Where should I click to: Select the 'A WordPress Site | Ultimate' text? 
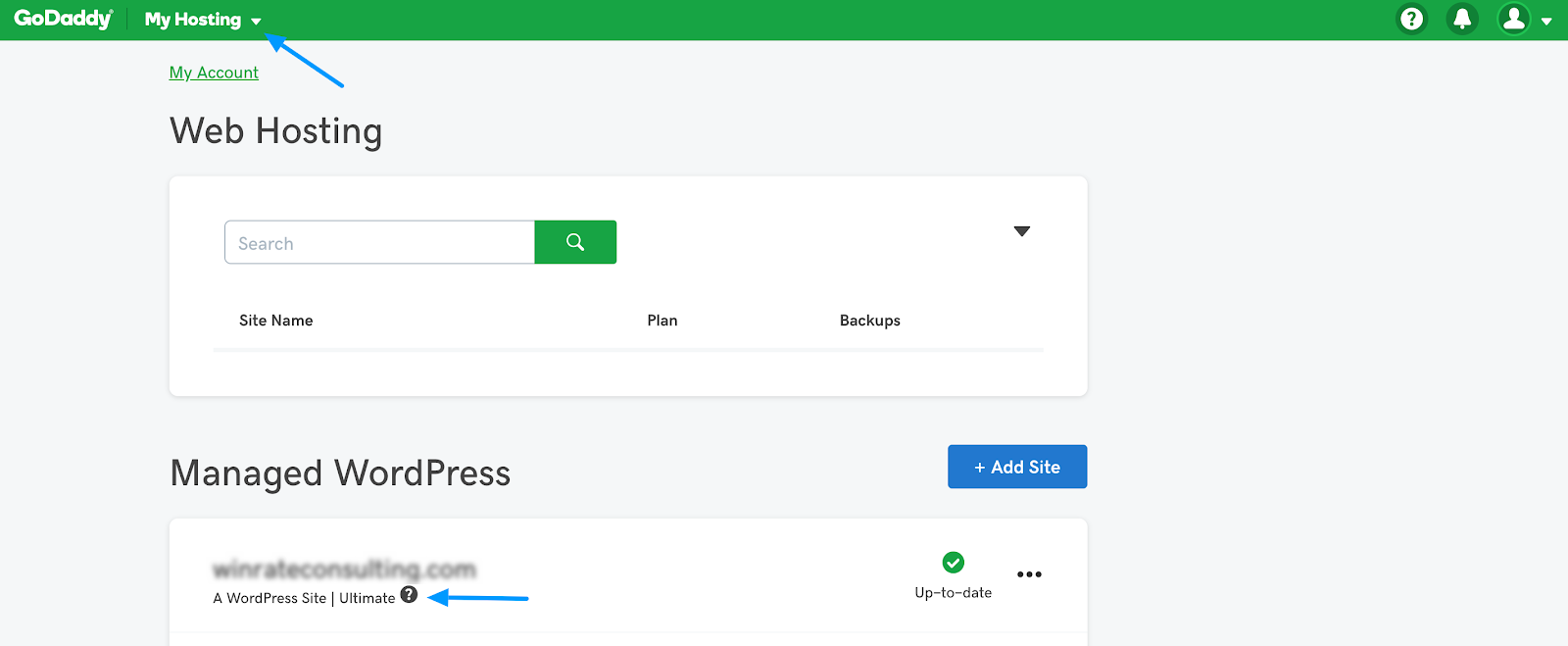coord(304,598)
